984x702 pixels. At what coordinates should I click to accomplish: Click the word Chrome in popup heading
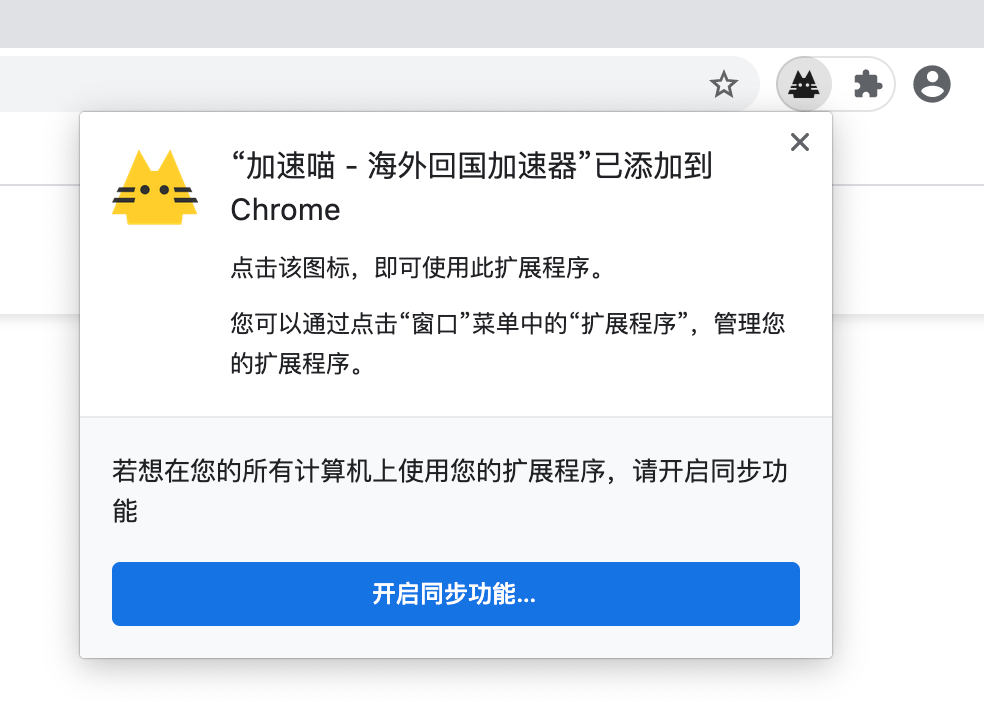[x=285, y=210]
